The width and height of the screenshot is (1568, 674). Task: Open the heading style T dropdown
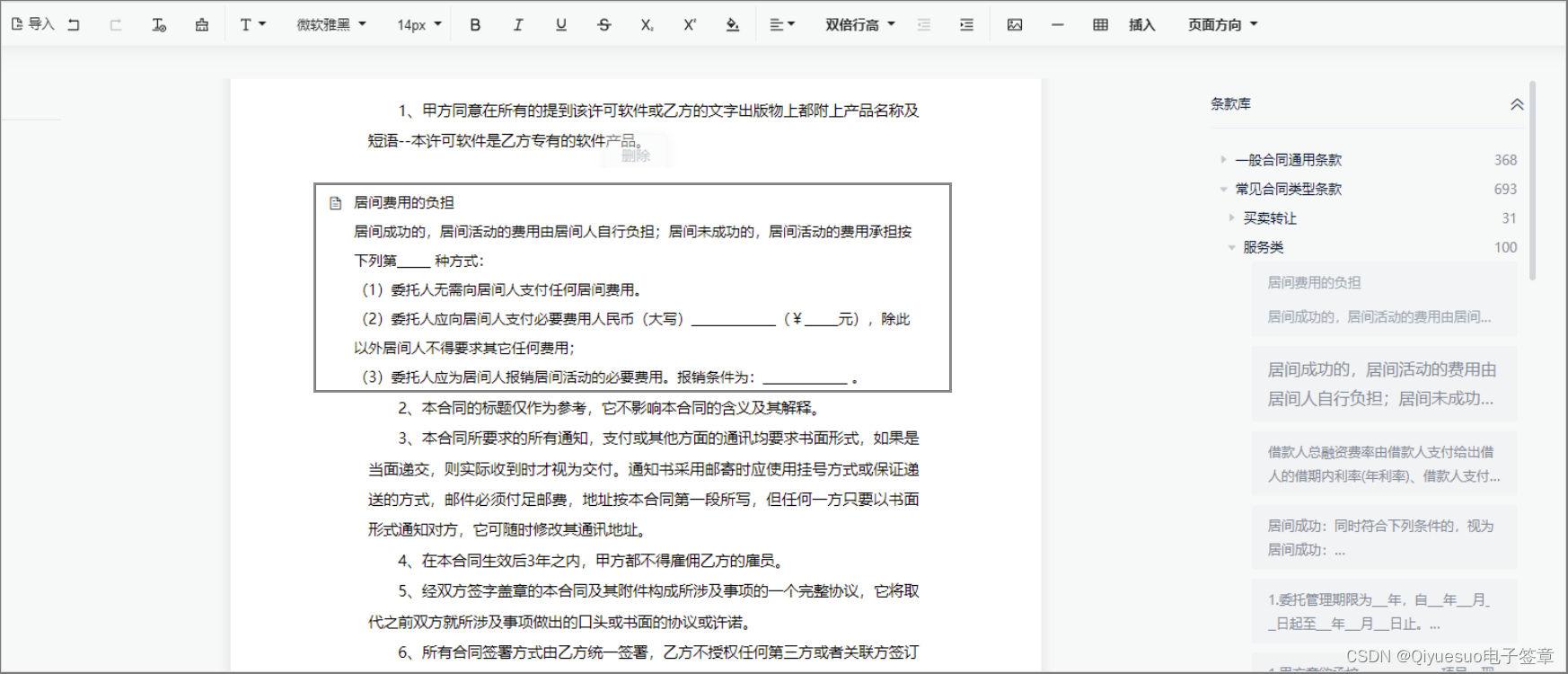click(252, 25)
